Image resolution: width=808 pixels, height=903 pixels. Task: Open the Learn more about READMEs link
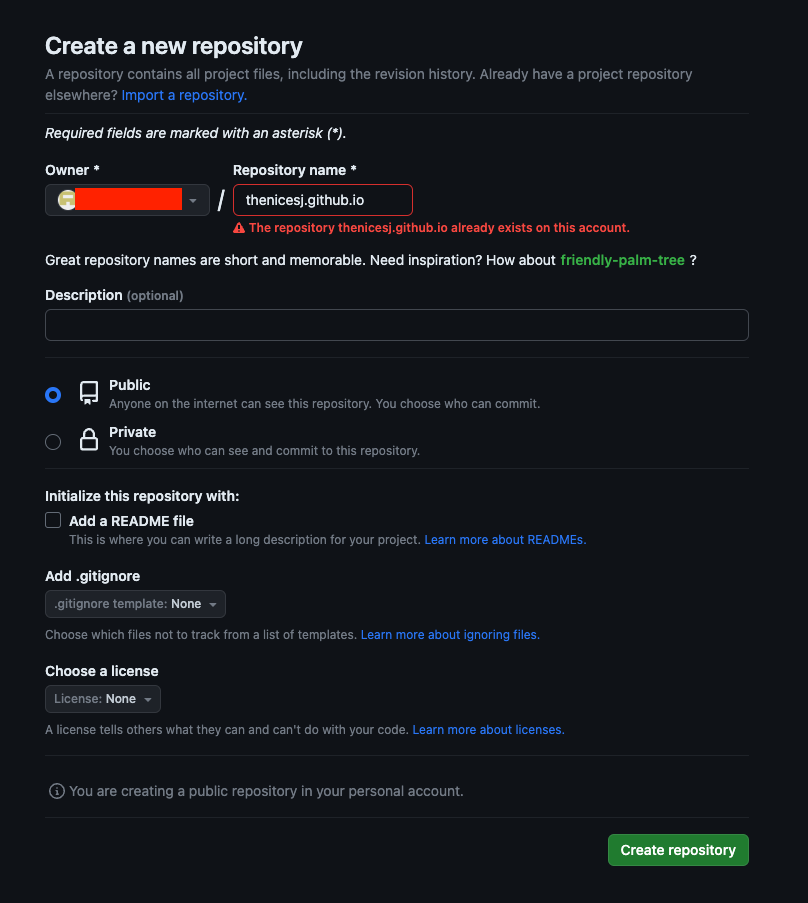pyautogui.click(x=505, y=539)
